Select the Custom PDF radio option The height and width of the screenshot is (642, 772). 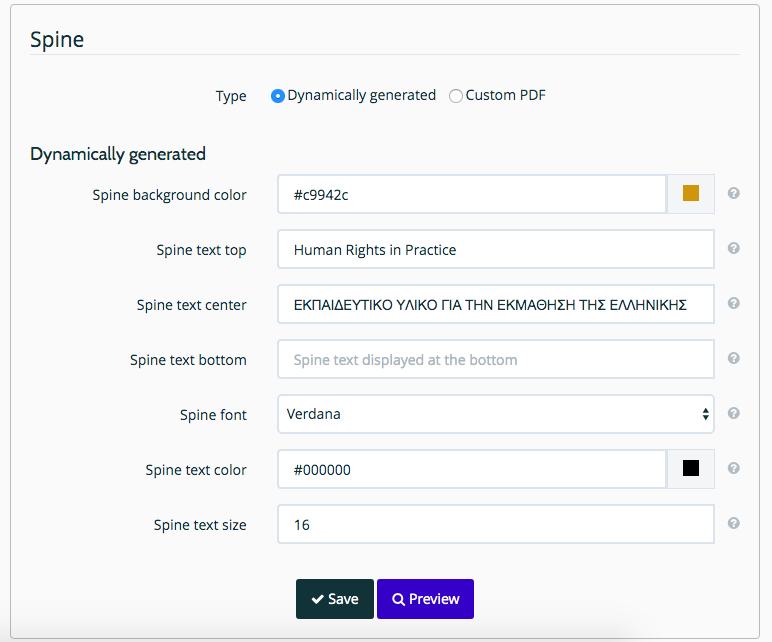(456, 96)
